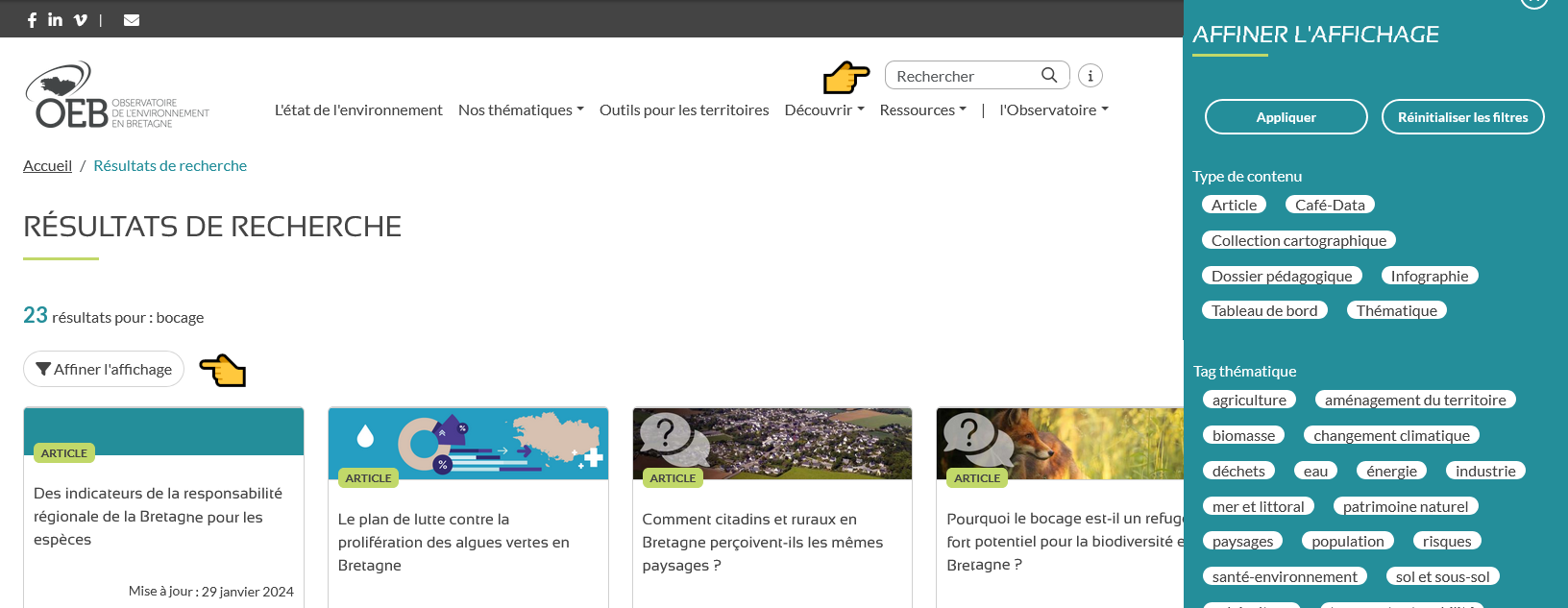Open the LinkedIn profile icon
Viewport: 1568px width, 608px height.
56,19
